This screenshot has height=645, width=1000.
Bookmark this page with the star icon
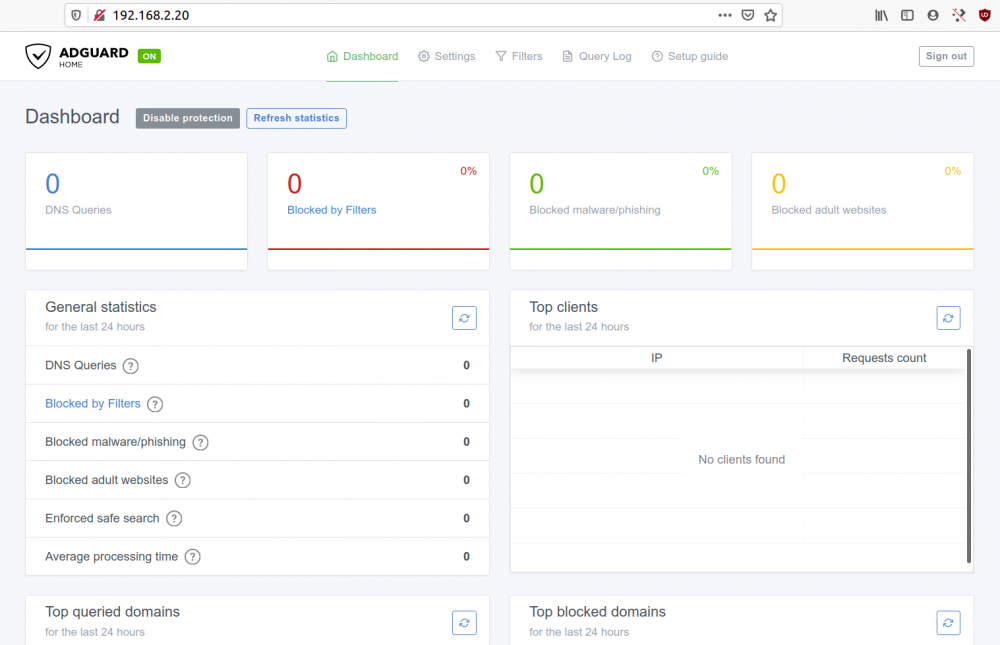[770, 15]
